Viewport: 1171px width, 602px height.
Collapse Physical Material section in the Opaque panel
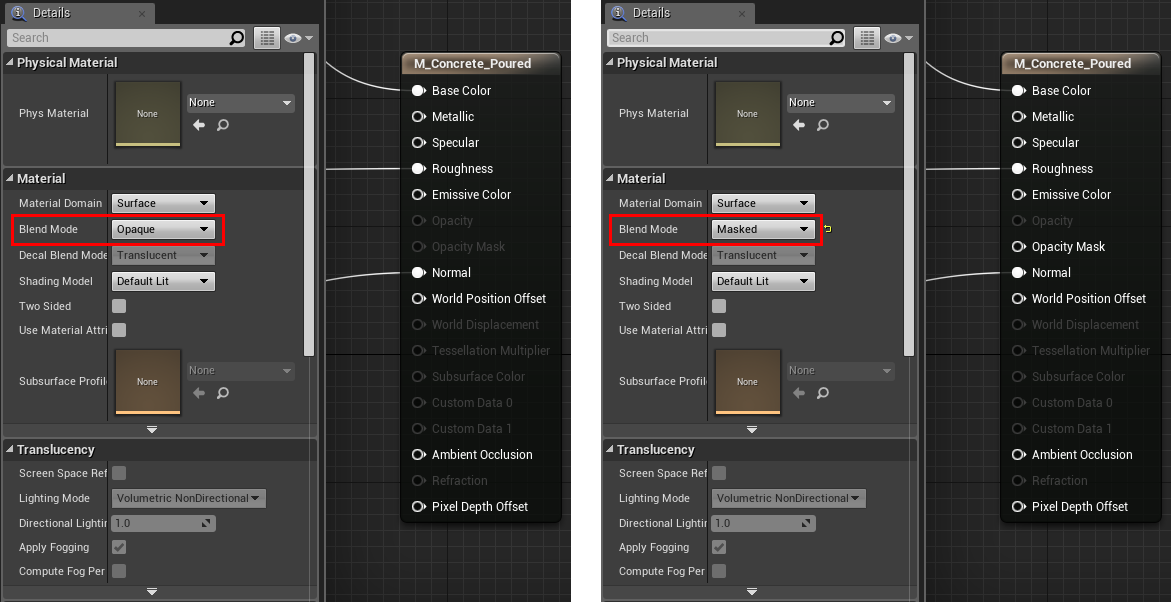(x=10, y=63)
